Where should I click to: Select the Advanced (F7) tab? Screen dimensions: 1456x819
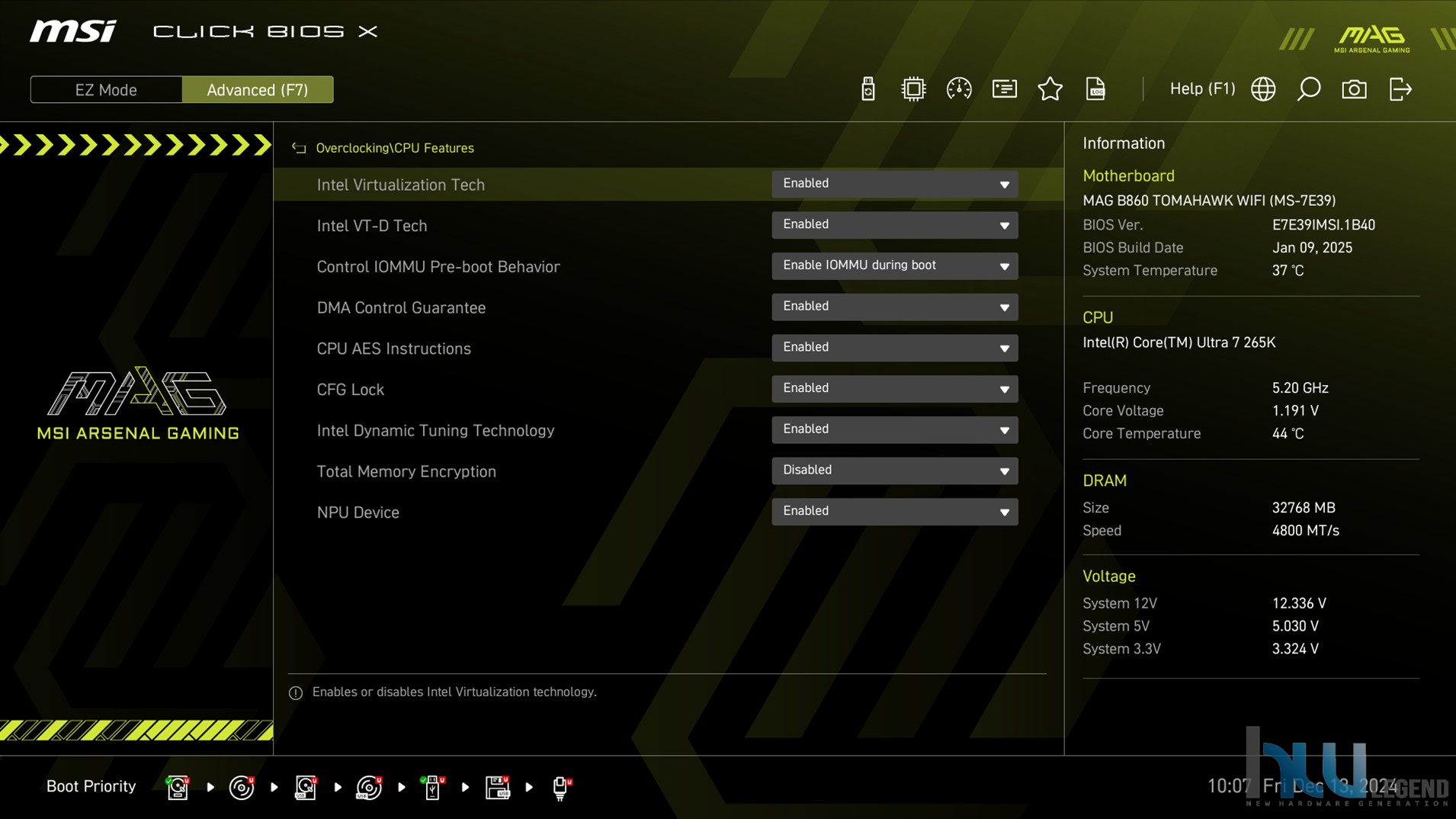tap(258, 89)
